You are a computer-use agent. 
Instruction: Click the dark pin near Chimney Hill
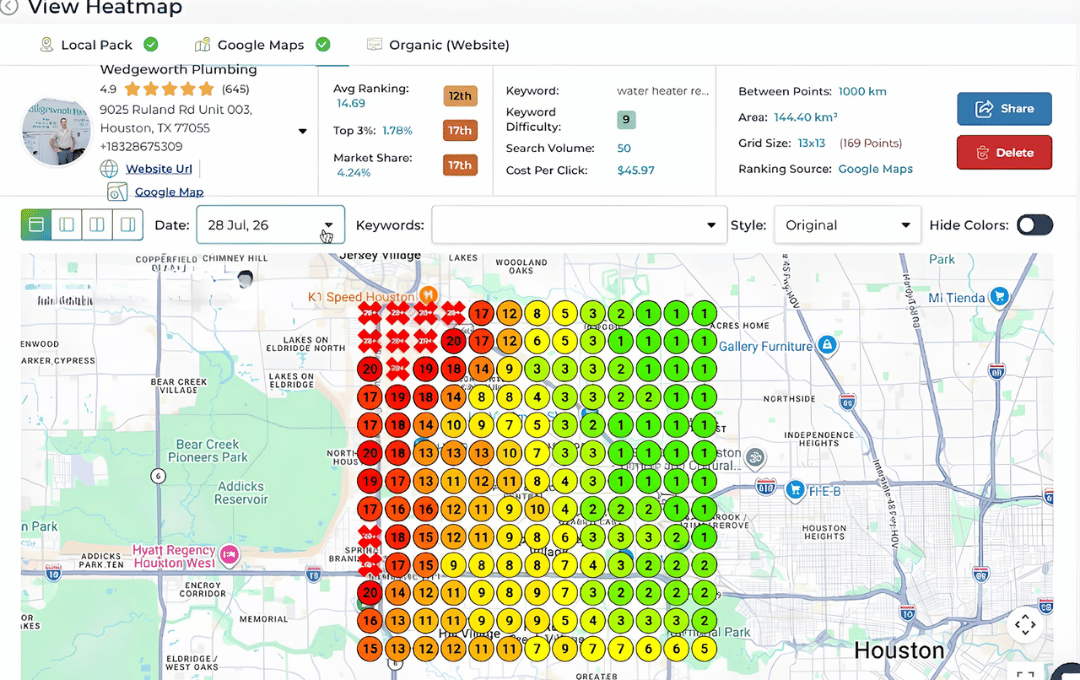(245, 279)
